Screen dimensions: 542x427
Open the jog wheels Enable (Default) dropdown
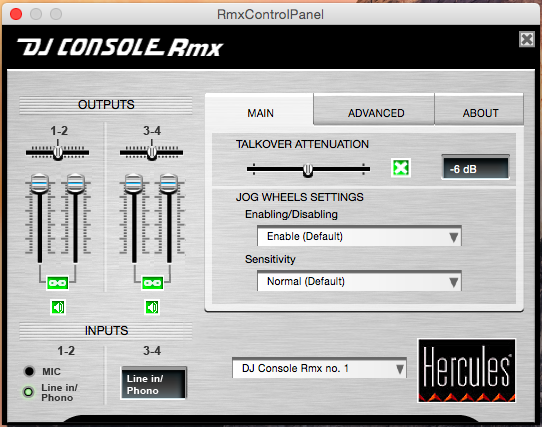pos(359,236)
